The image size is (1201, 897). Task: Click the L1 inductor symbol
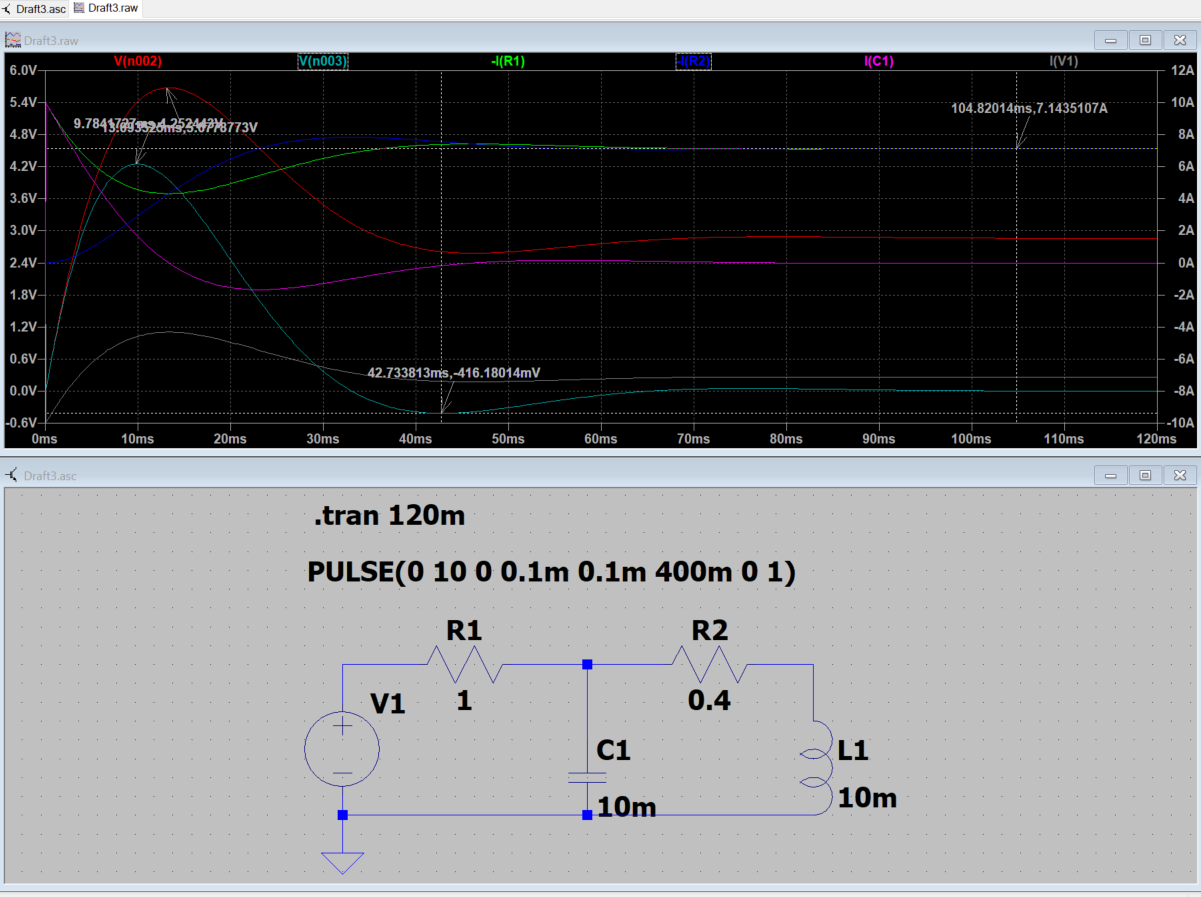pos(819,767)
